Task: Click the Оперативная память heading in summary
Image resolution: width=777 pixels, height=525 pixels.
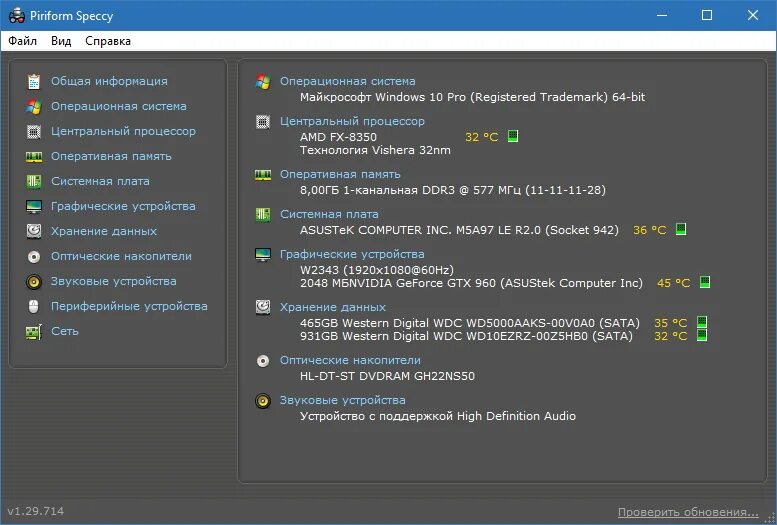Action: tap(340, 175)
